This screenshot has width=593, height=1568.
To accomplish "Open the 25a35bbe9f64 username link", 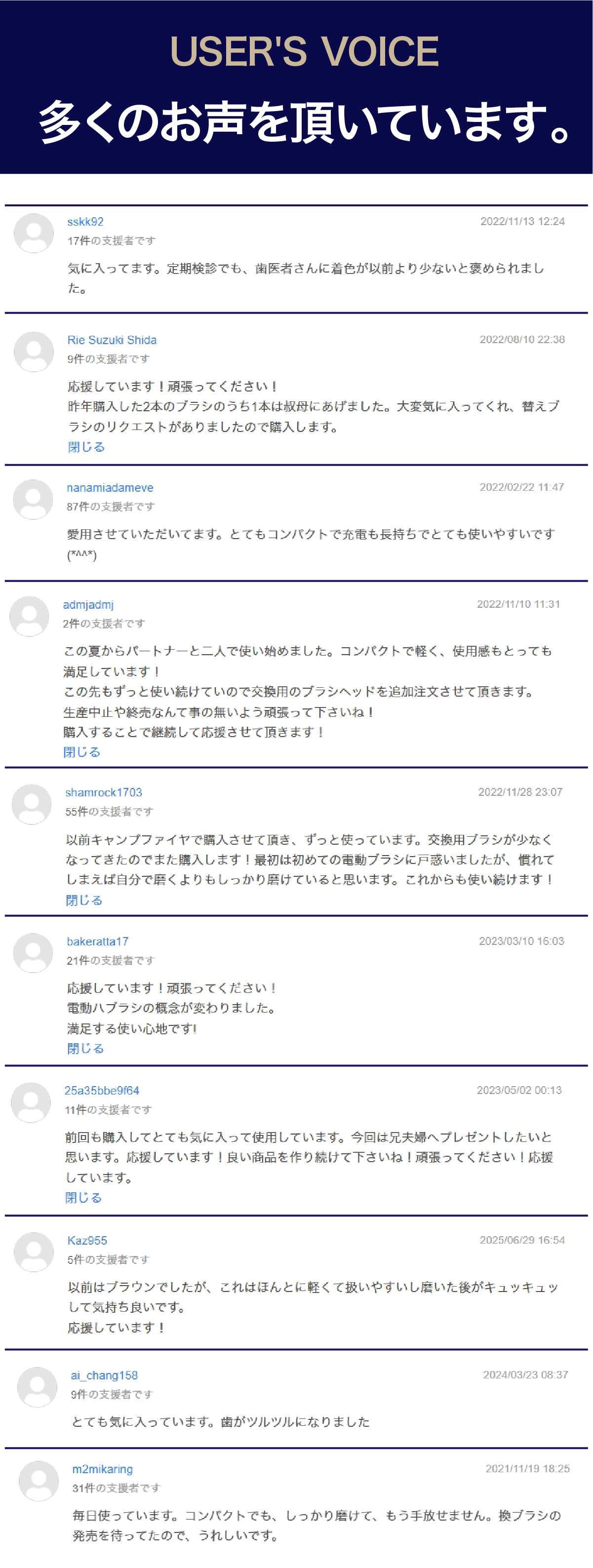I will pyautogui.click(x=102, y=1090).
